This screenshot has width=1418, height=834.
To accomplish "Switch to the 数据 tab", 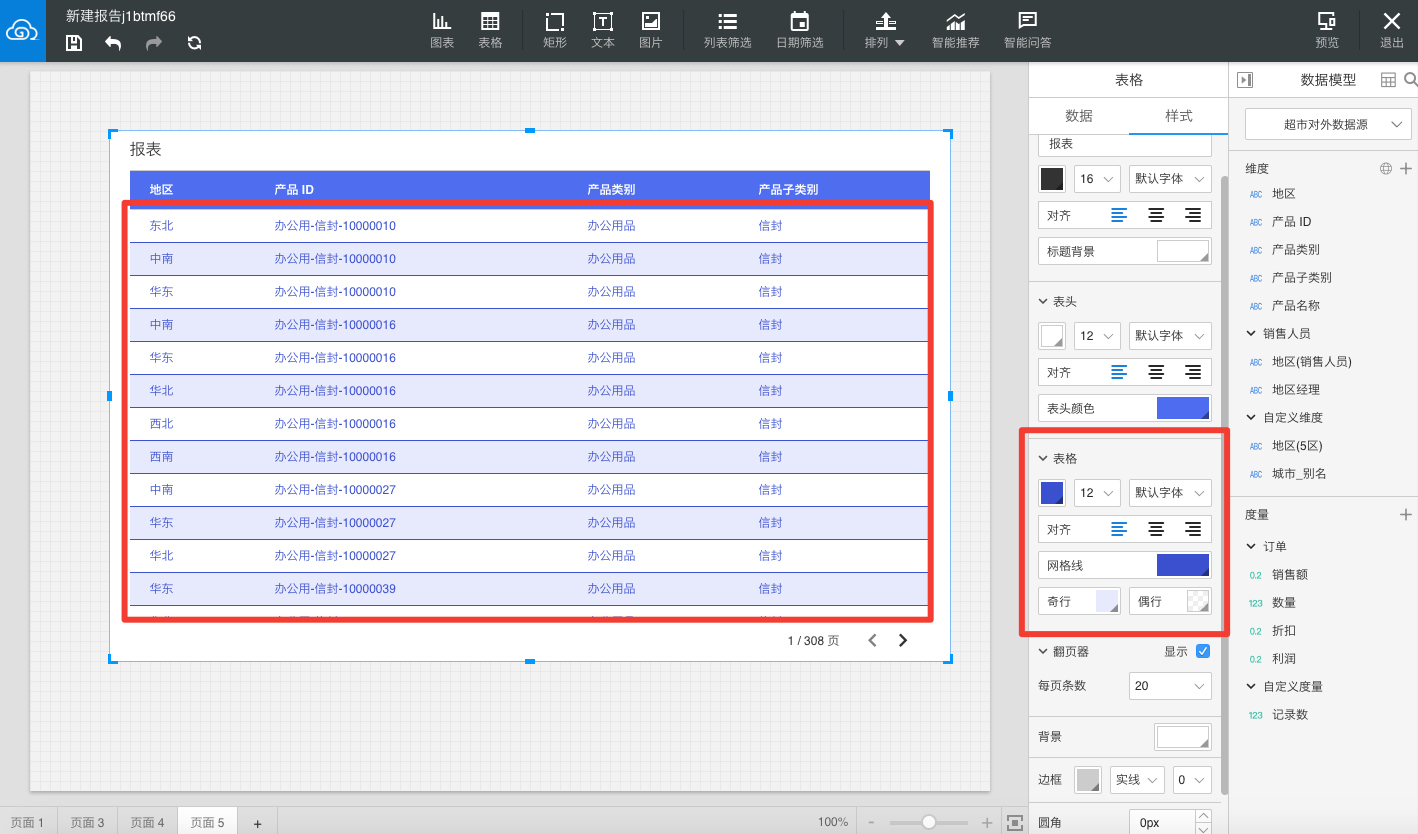I will (x=1079, y=116).
